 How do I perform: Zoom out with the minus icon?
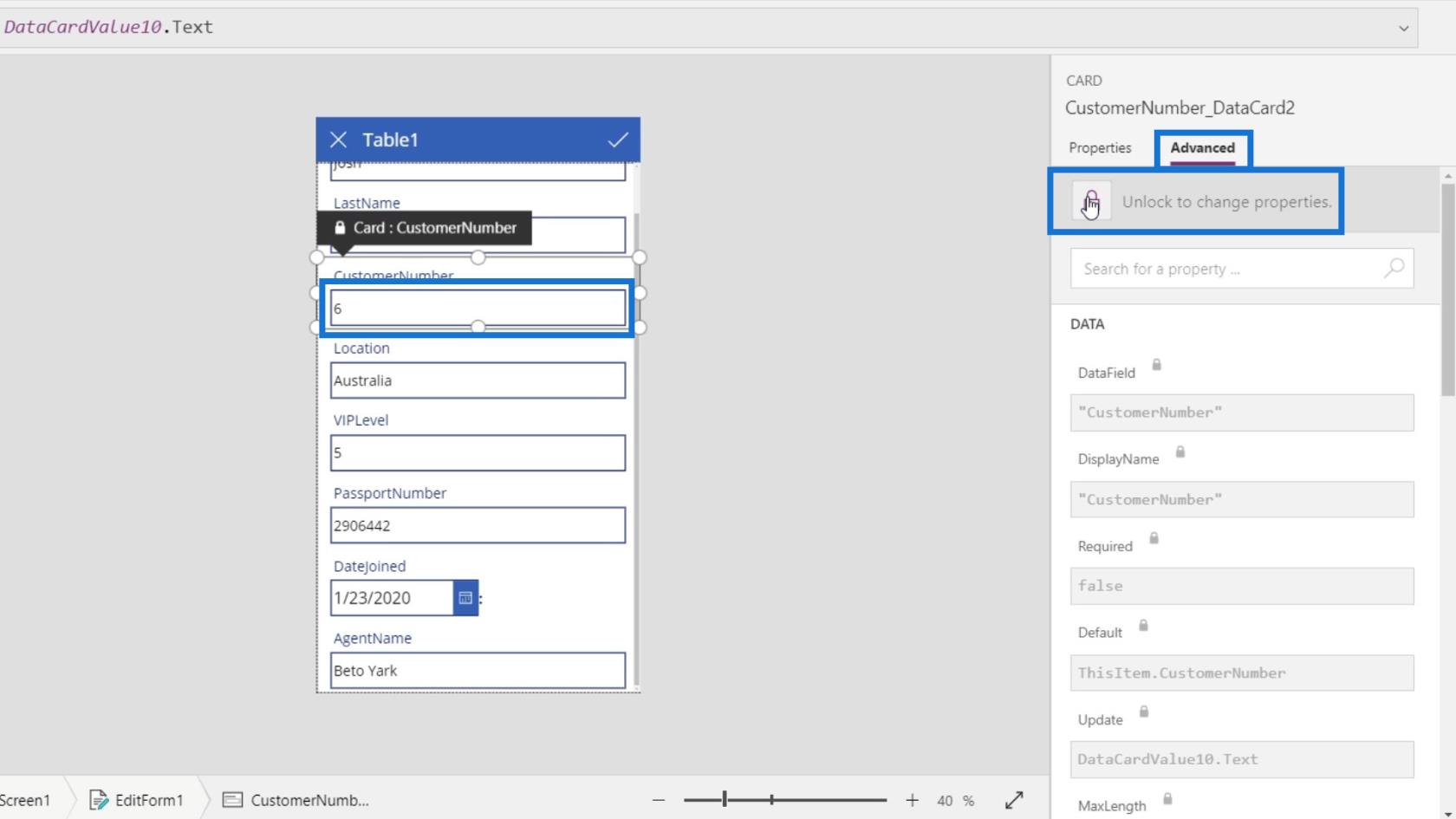tap(659, 800)
